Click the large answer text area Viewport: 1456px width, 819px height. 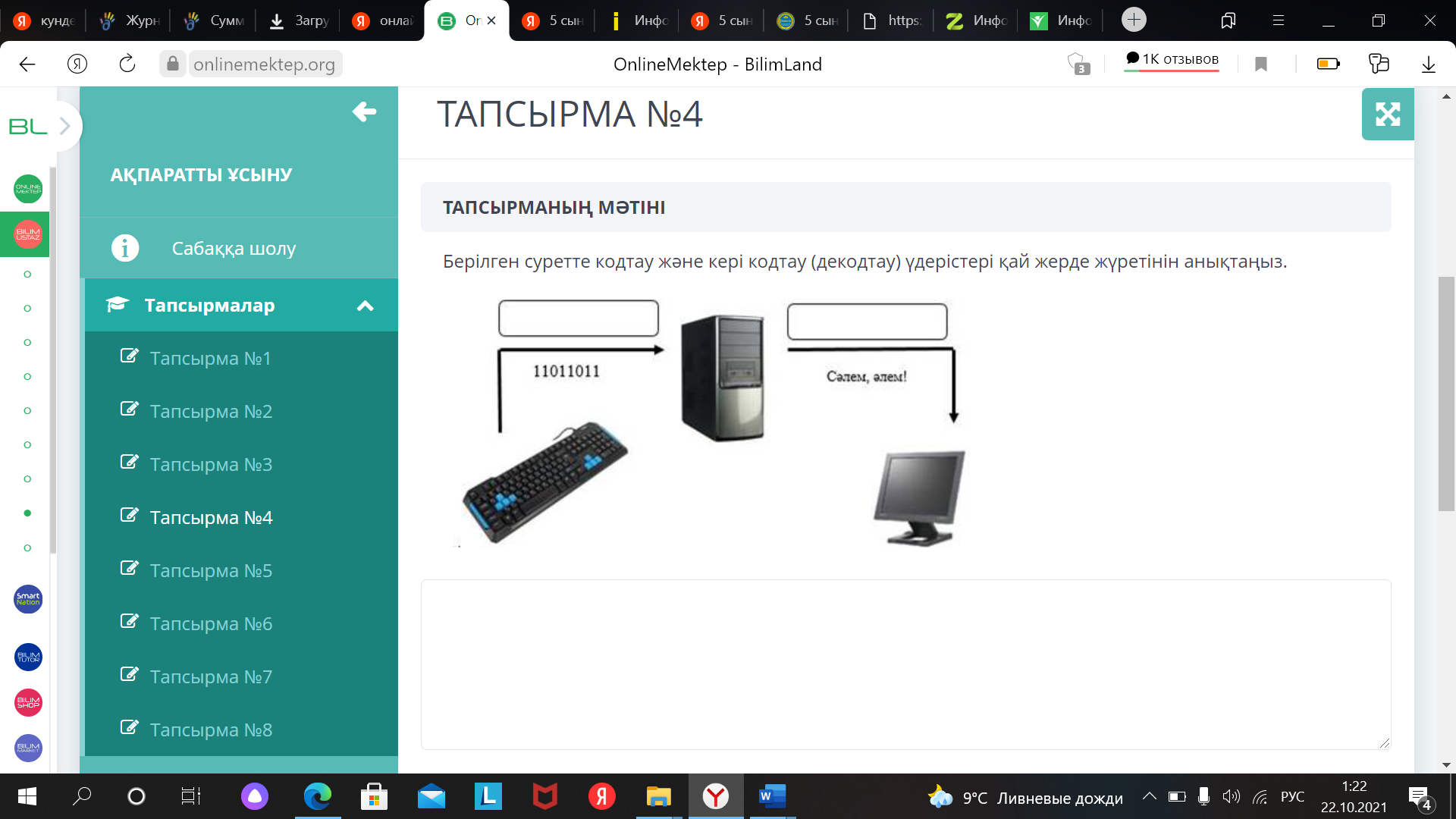(x=905, y=664)
